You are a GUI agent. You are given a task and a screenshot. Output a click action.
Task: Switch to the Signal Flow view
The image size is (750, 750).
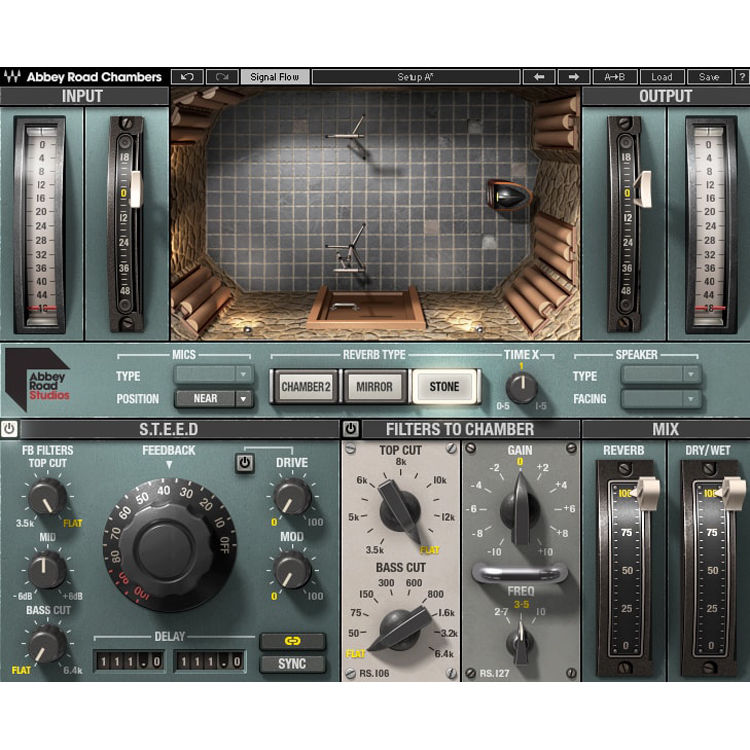click(x=274, y=76)
